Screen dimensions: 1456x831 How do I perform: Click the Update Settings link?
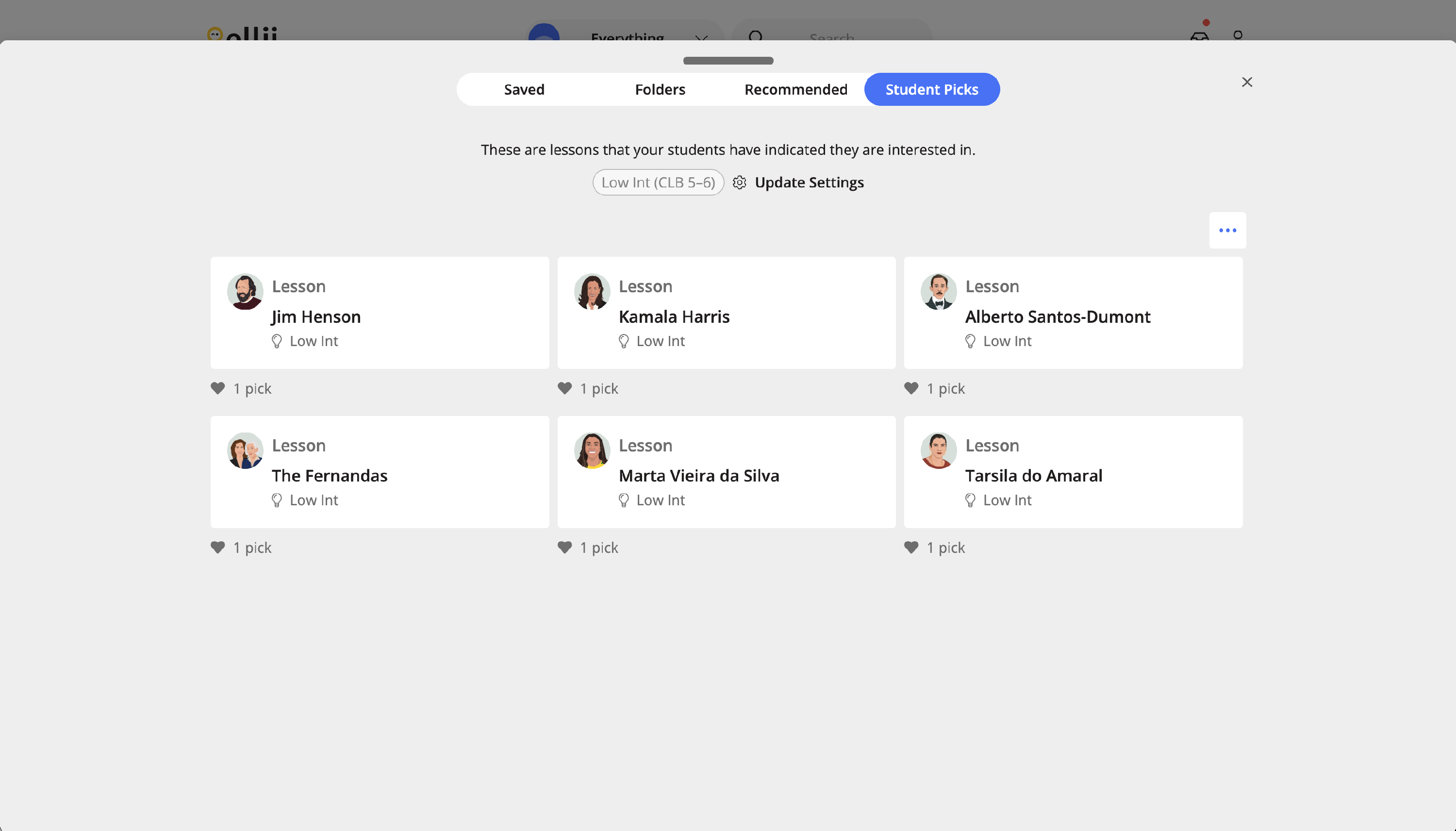pyautogui.click(x=809, y=183)
